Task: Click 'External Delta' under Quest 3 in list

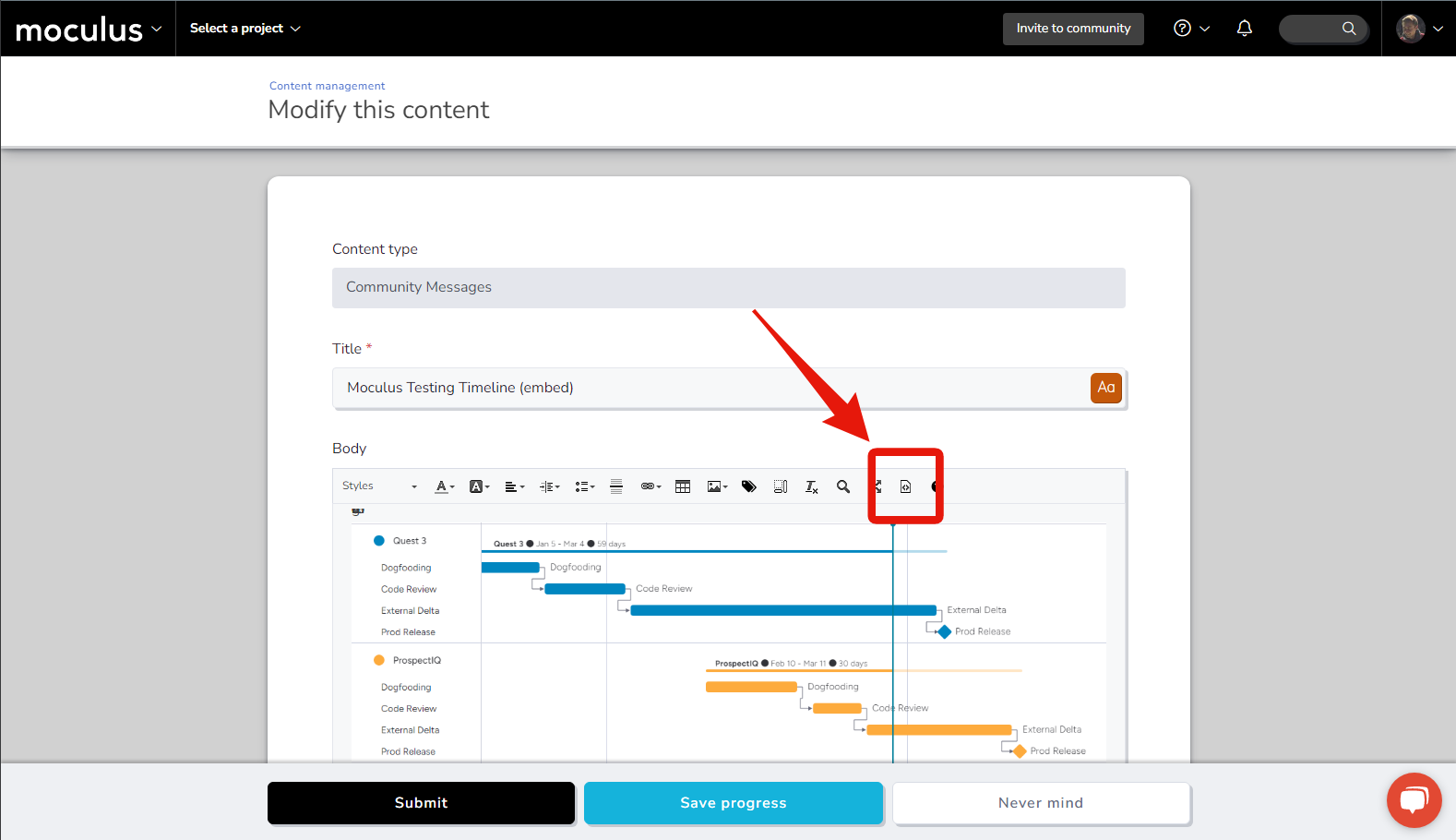Action: pos(411,611)
